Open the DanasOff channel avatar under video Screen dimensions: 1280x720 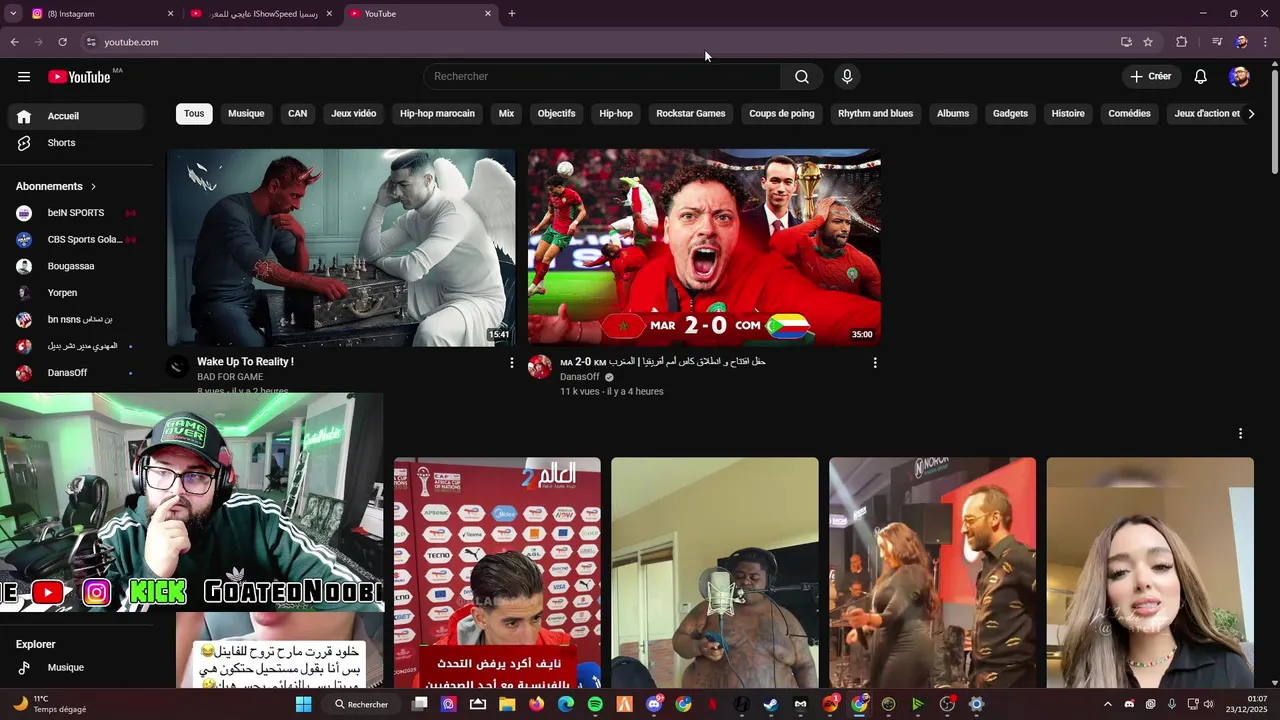point(540,367)
